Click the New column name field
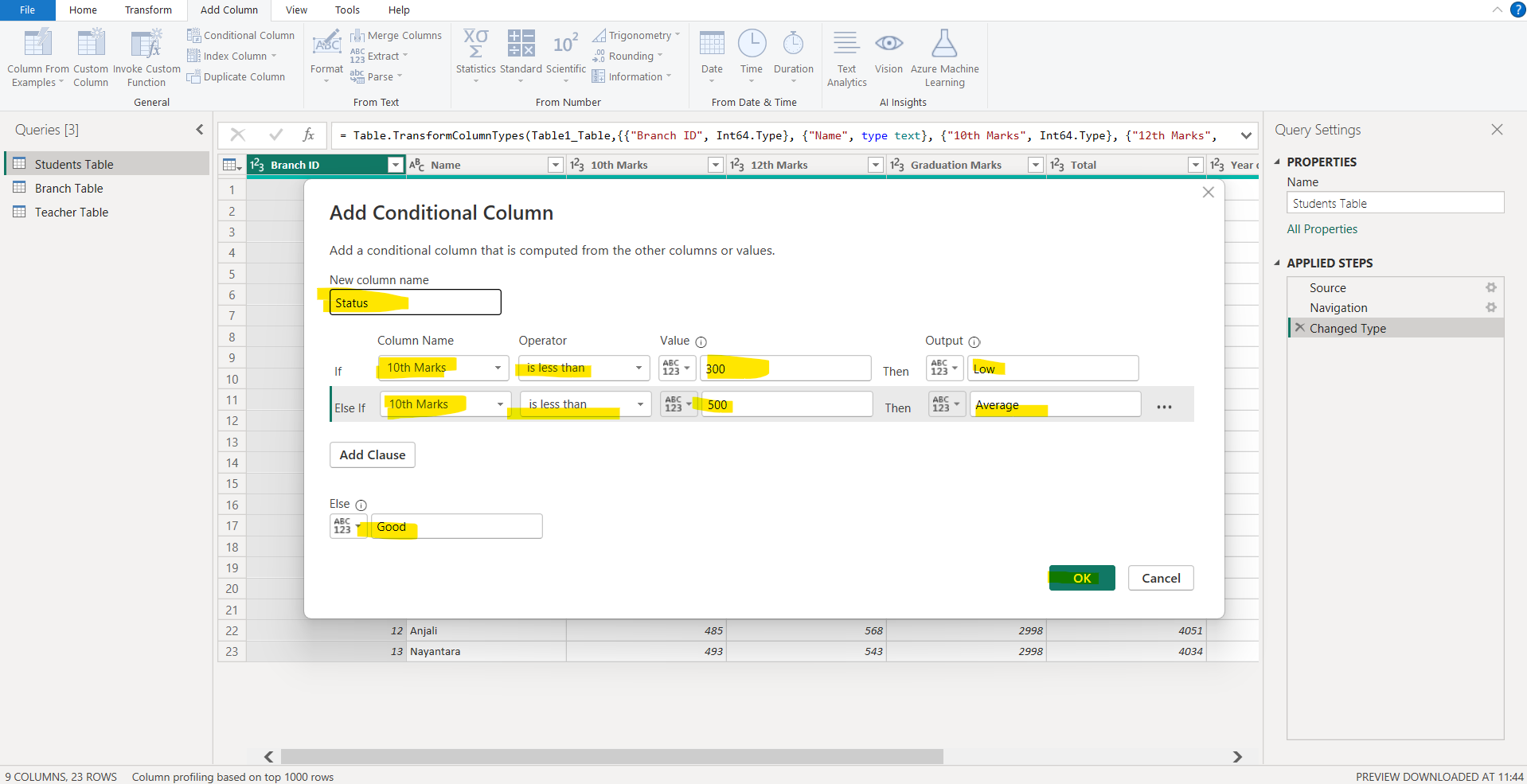Screen dimensions: 1527x784 pos(415,303)
